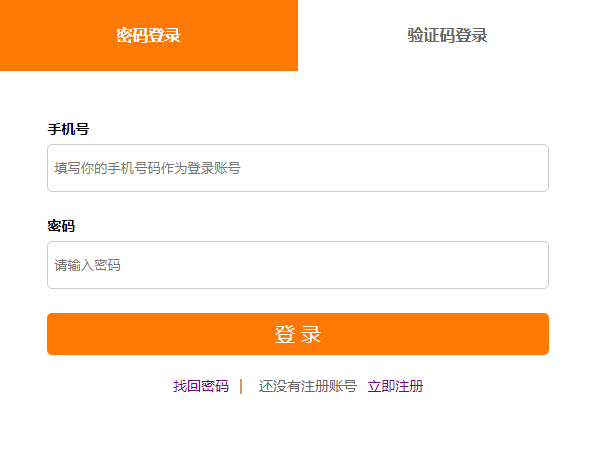This screenshot has height=462, width=595.
Task: Follow the 立即注册 registration link
Action: click(x=395, y=386)
